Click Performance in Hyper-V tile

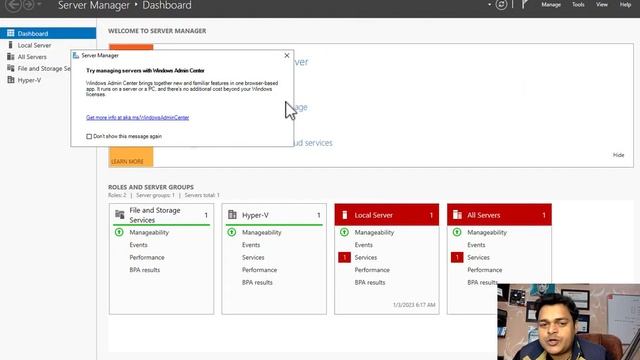pos(260,270)
